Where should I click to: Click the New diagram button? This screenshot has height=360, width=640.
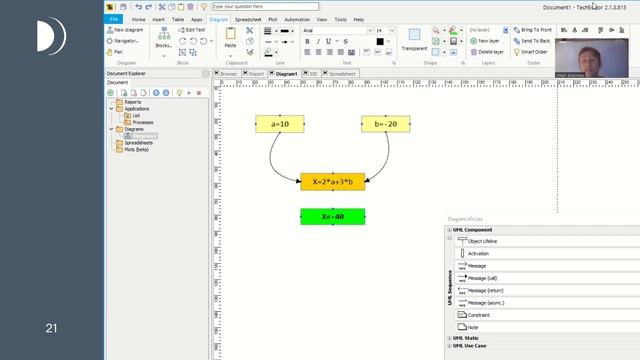125,30
